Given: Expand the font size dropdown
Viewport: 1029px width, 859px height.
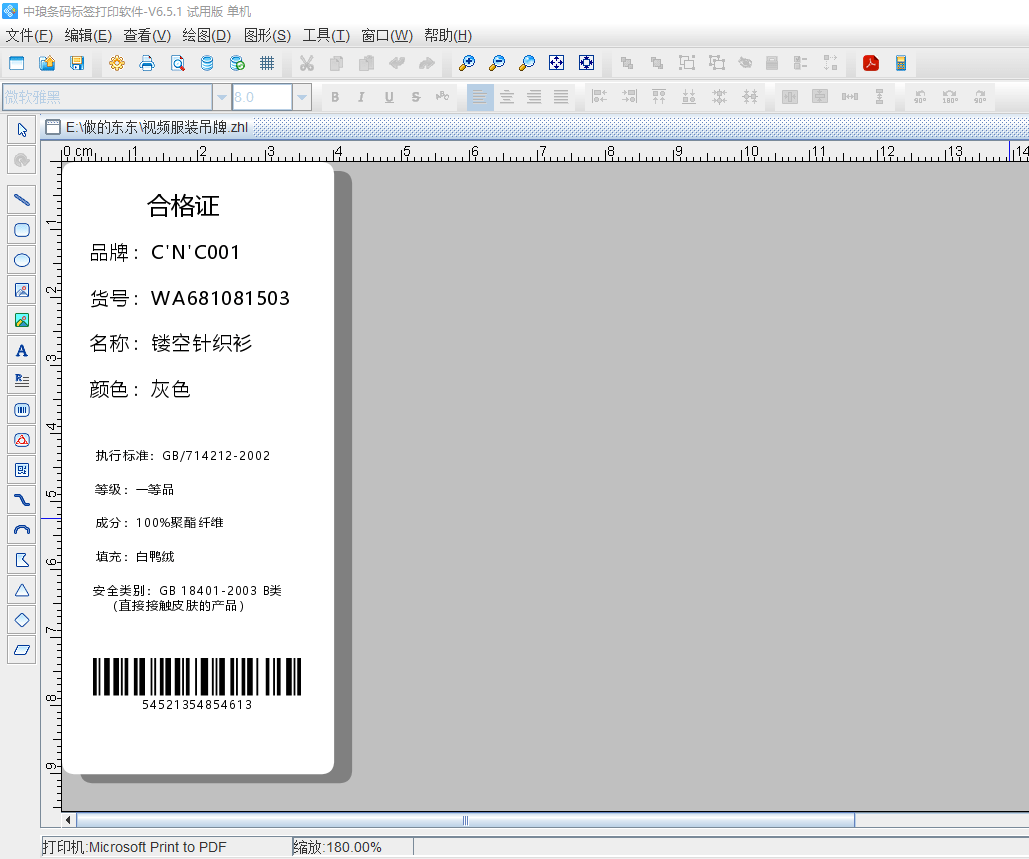Looking at the screenshot, I should click(302, 97).
